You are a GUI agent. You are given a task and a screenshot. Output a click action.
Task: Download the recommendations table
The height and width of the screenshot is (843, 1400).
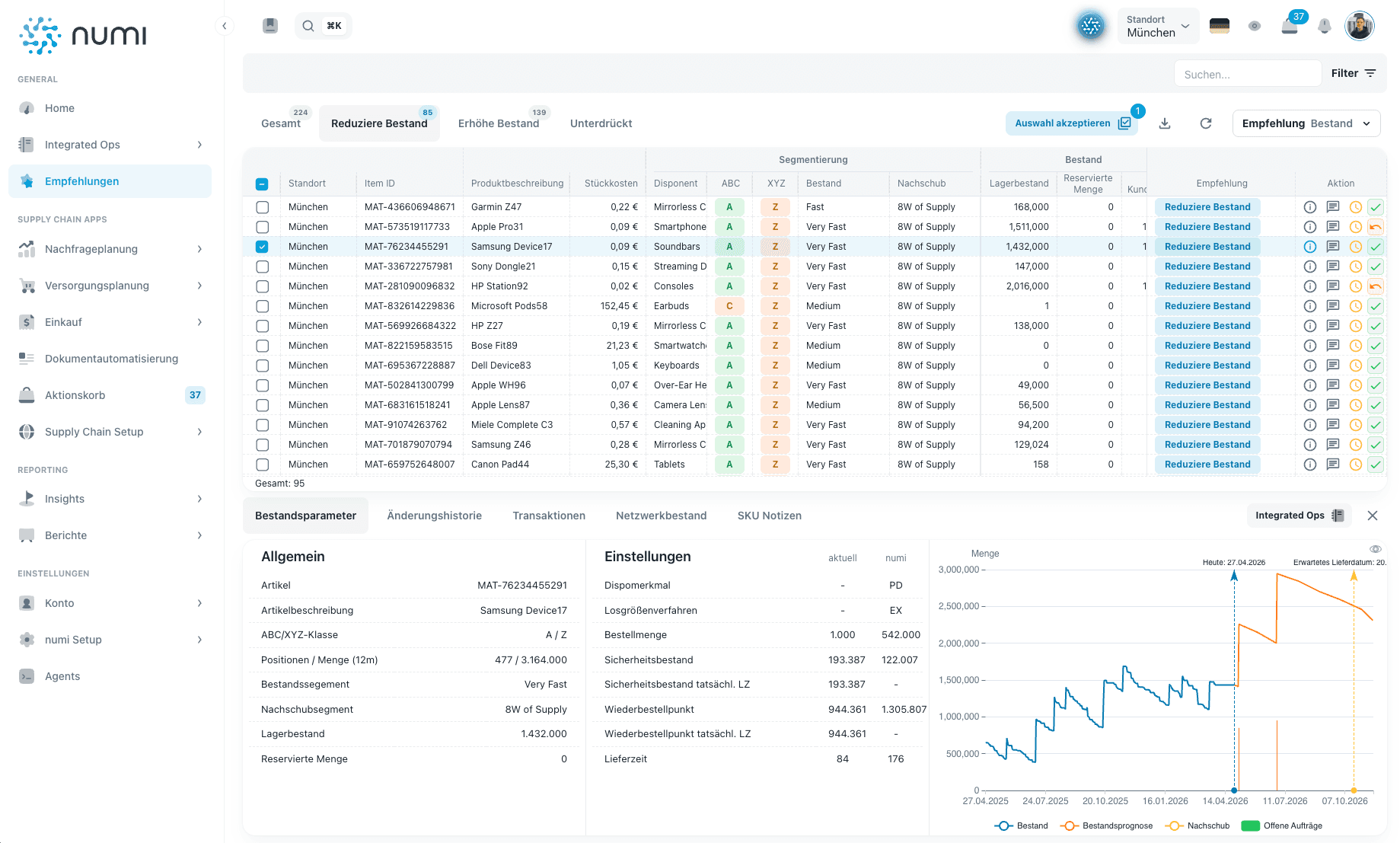click(1165, 123)
